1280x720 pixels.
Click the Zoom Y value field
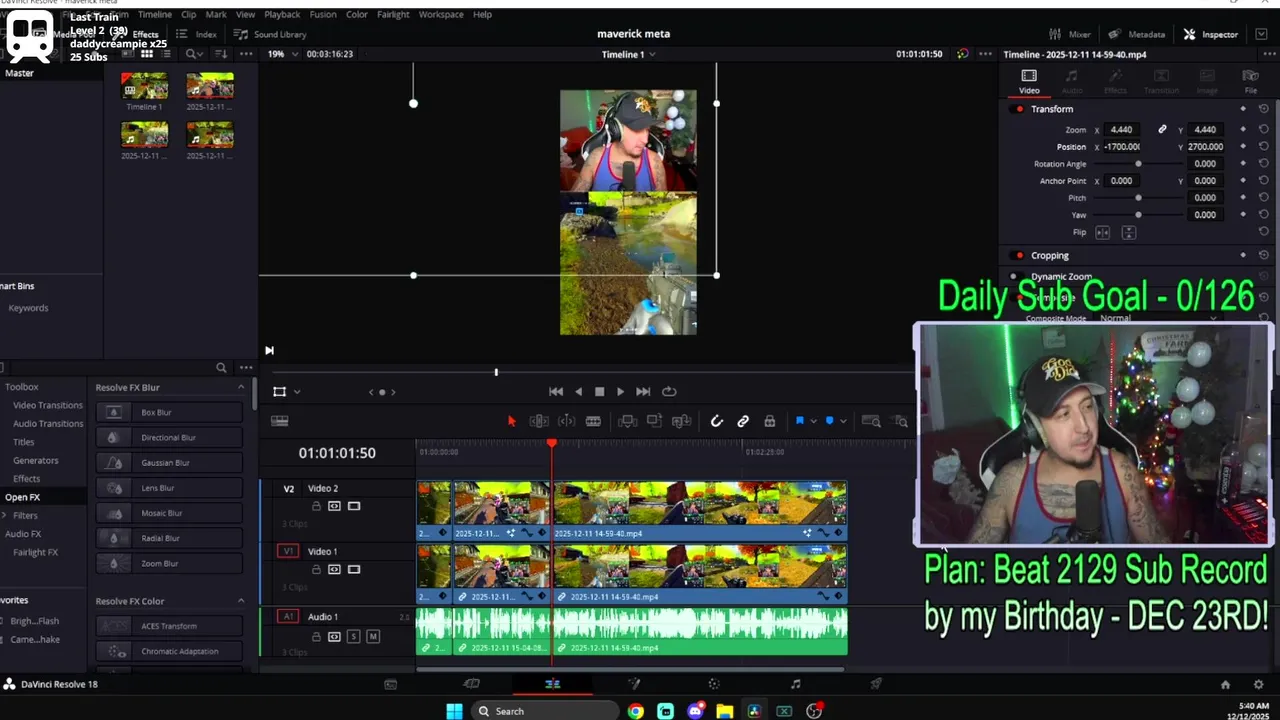1205,130
